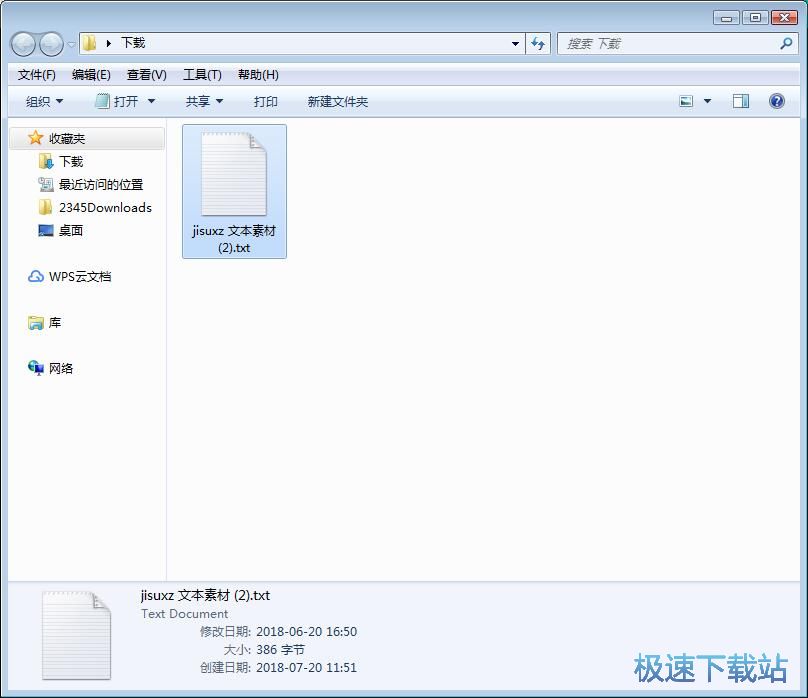The width and height of the screenshot is (808, 698).
Task: Close the Explorer window
Action: point(784,18)
